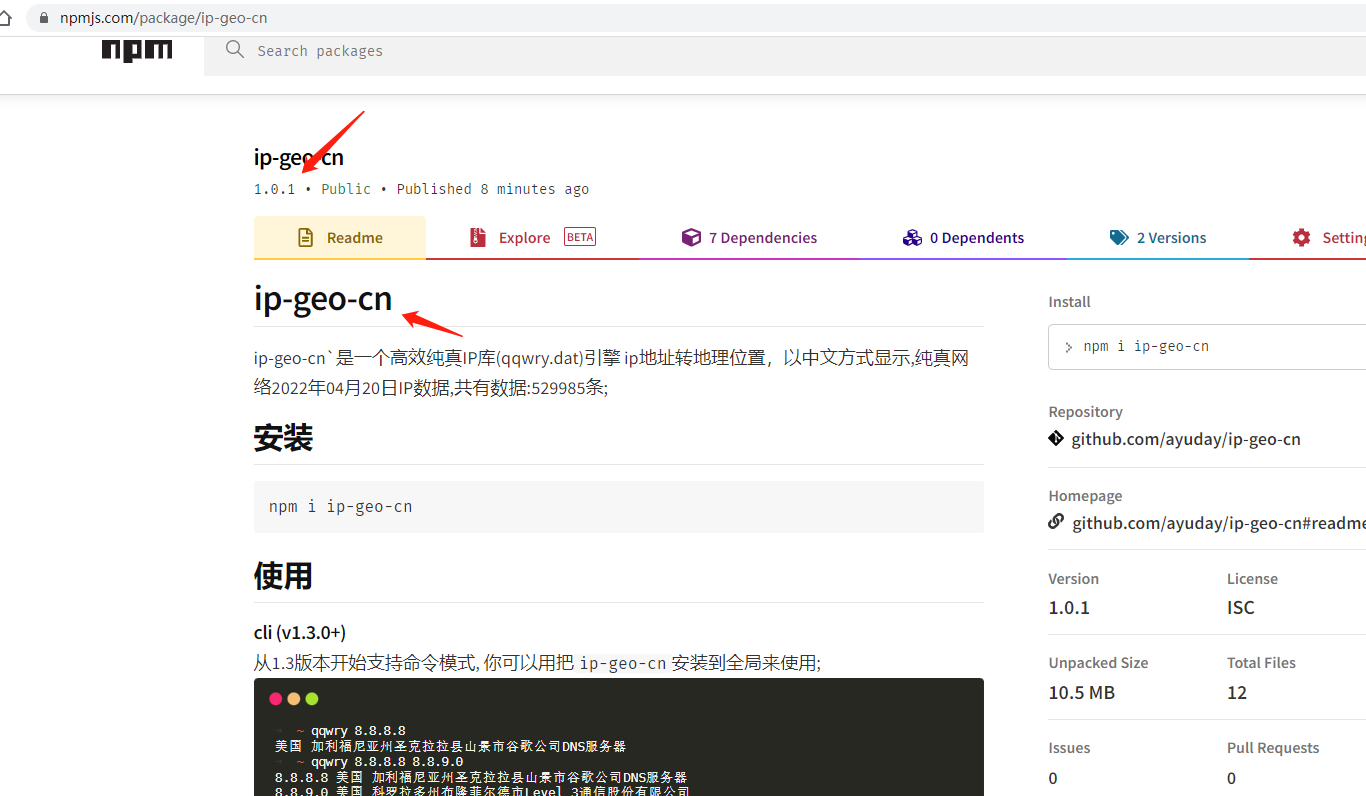Screen dimensions: 1366x796
Task: Focus the Search packages field
Action: tap(785, 51)
